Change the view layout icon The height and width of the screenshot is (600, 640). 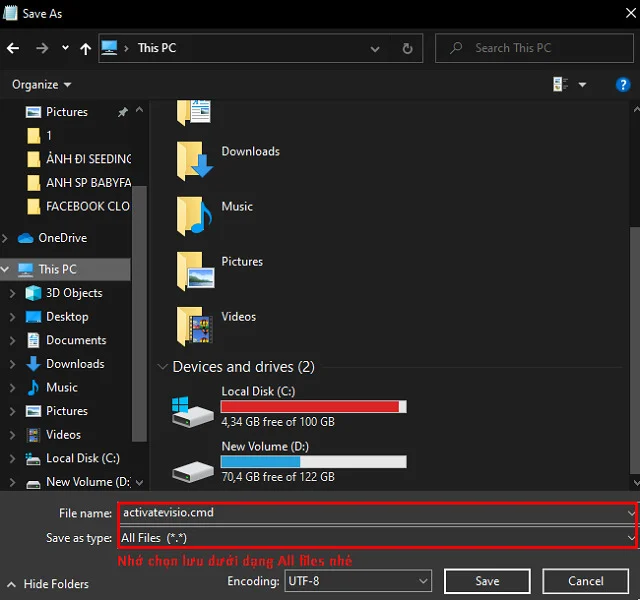tap(560, 84)
